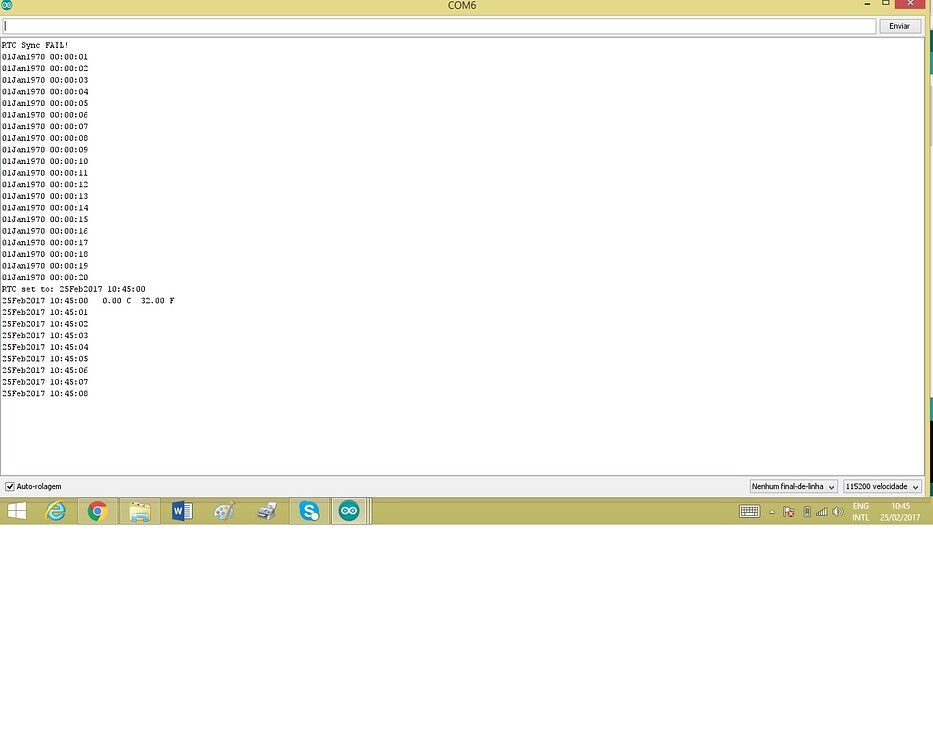
Task: Open the Arduino IDE from the taskbar
Action: click(349, 511)
